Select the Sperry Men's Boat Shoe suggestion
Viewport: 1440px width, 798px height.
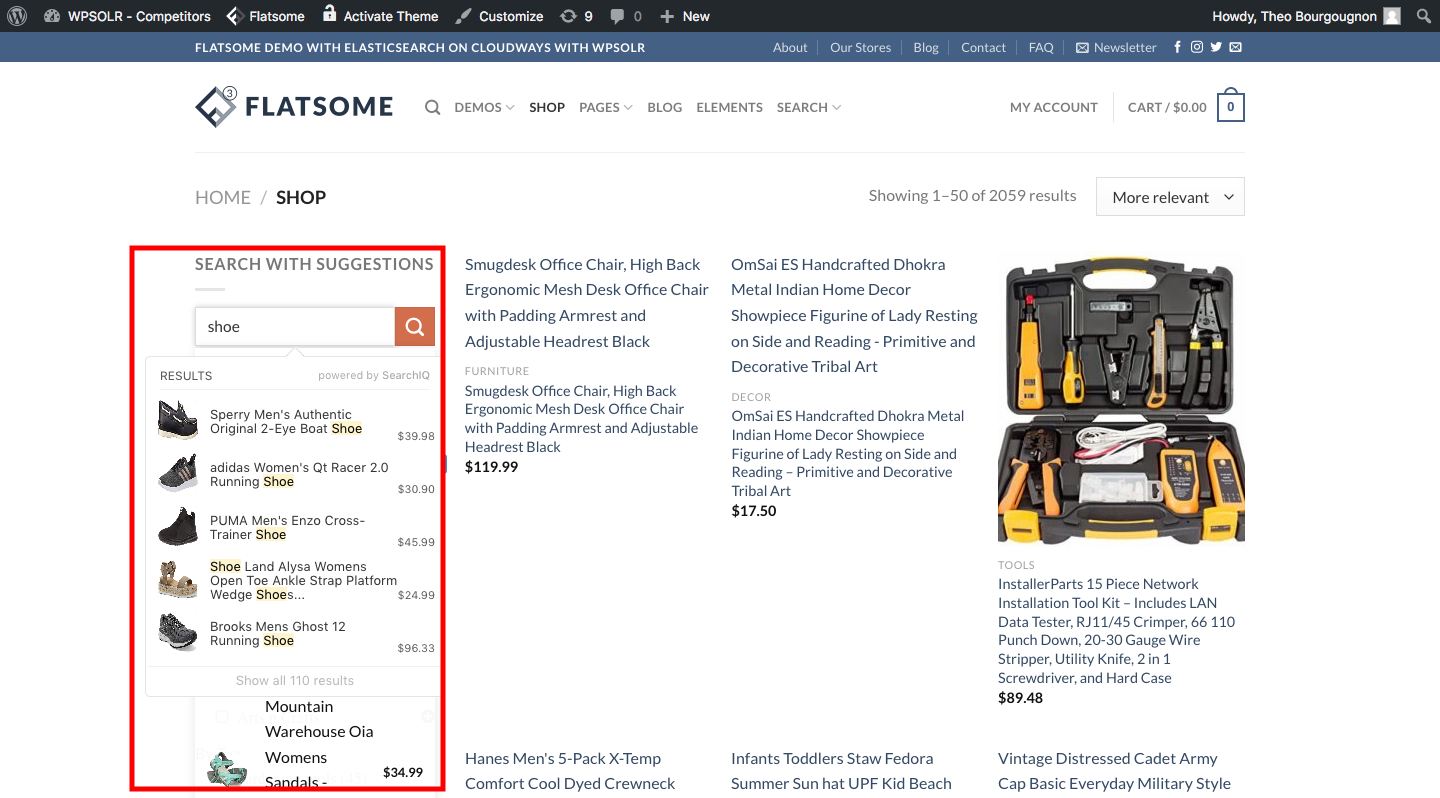coord(295,422)
